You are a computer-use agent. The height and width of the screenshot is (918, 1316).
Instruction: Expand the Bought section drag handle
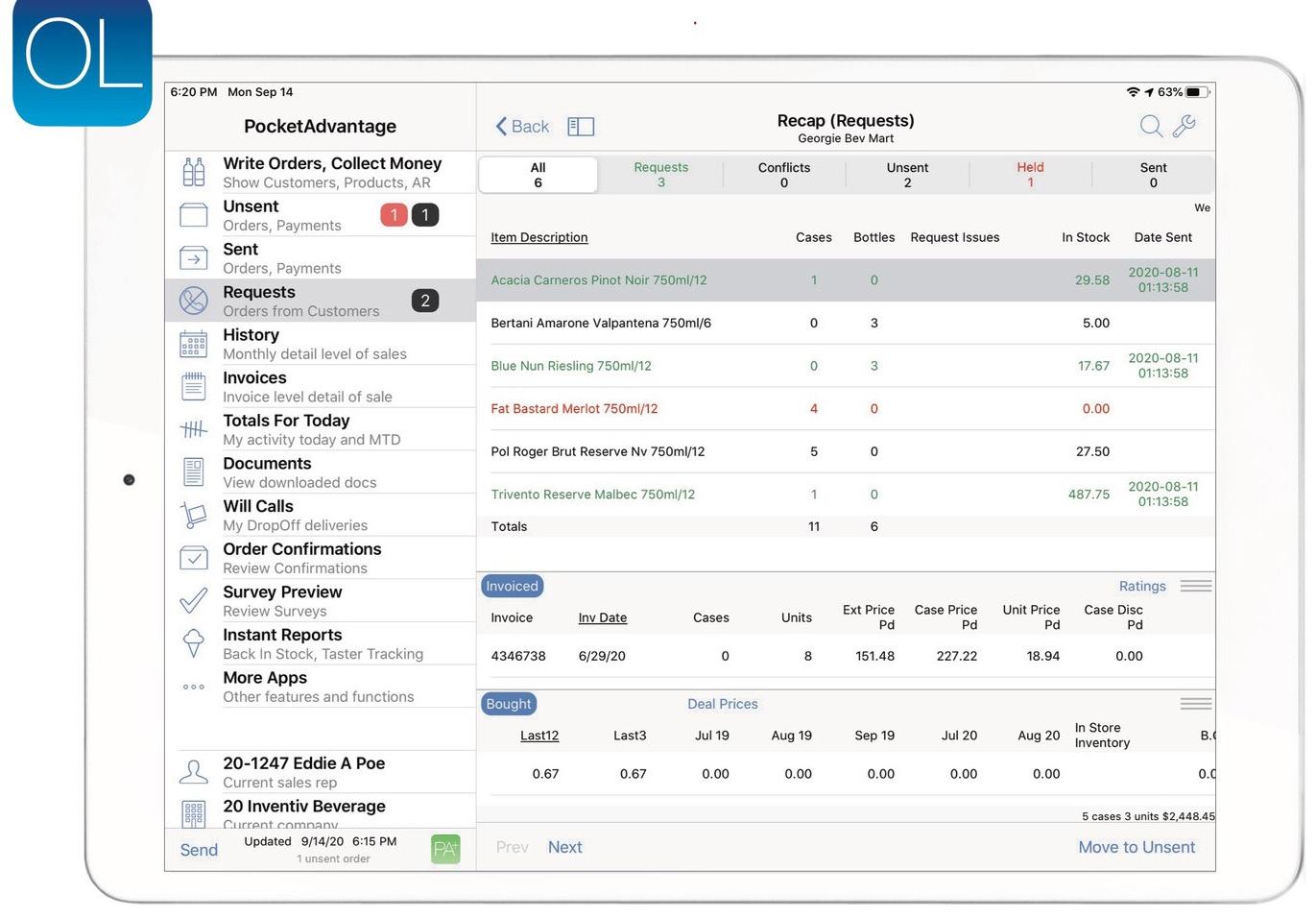pos(1196,704)
